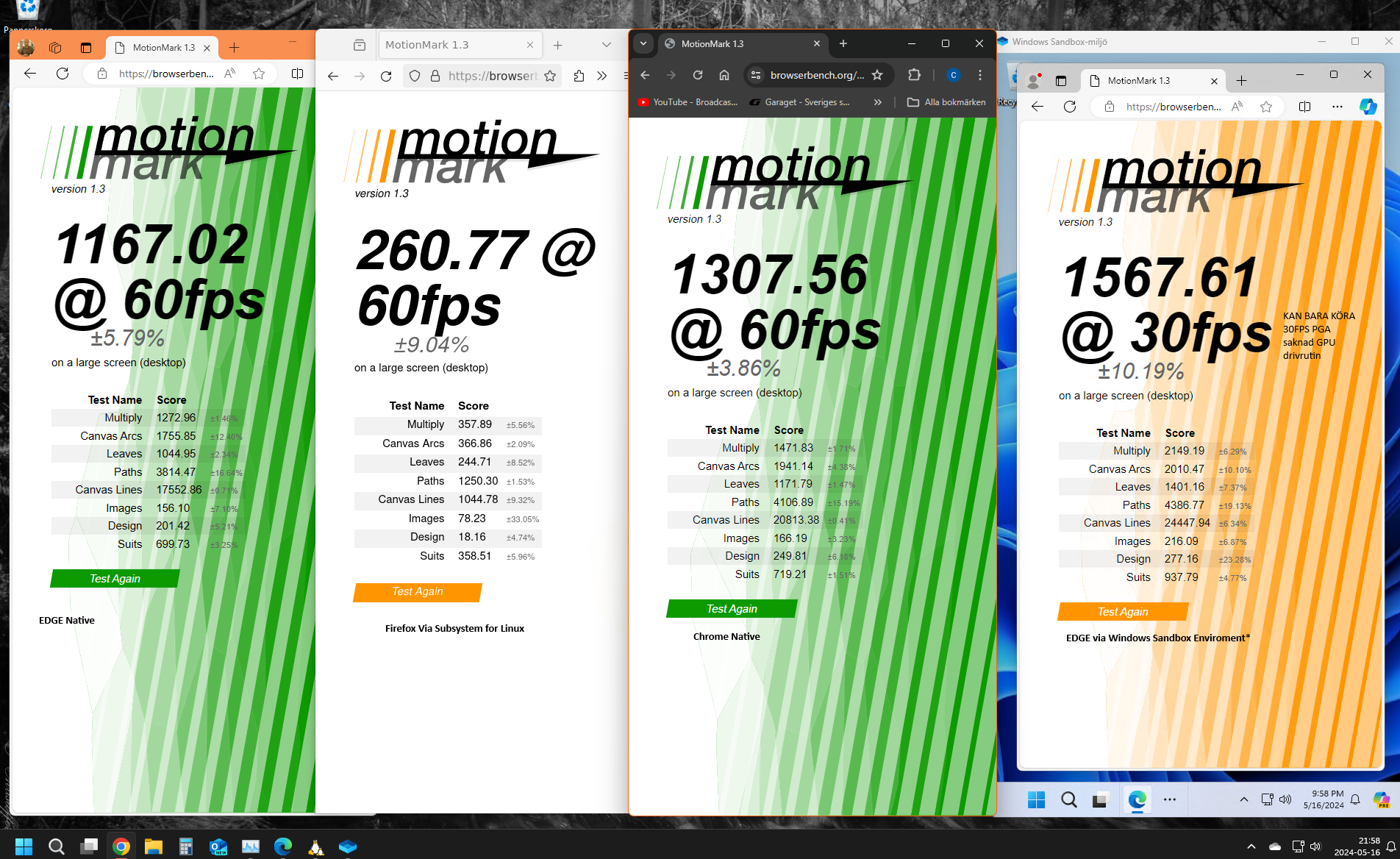
Task: Open the tab actions menu in left Edge
Action: 86,48
